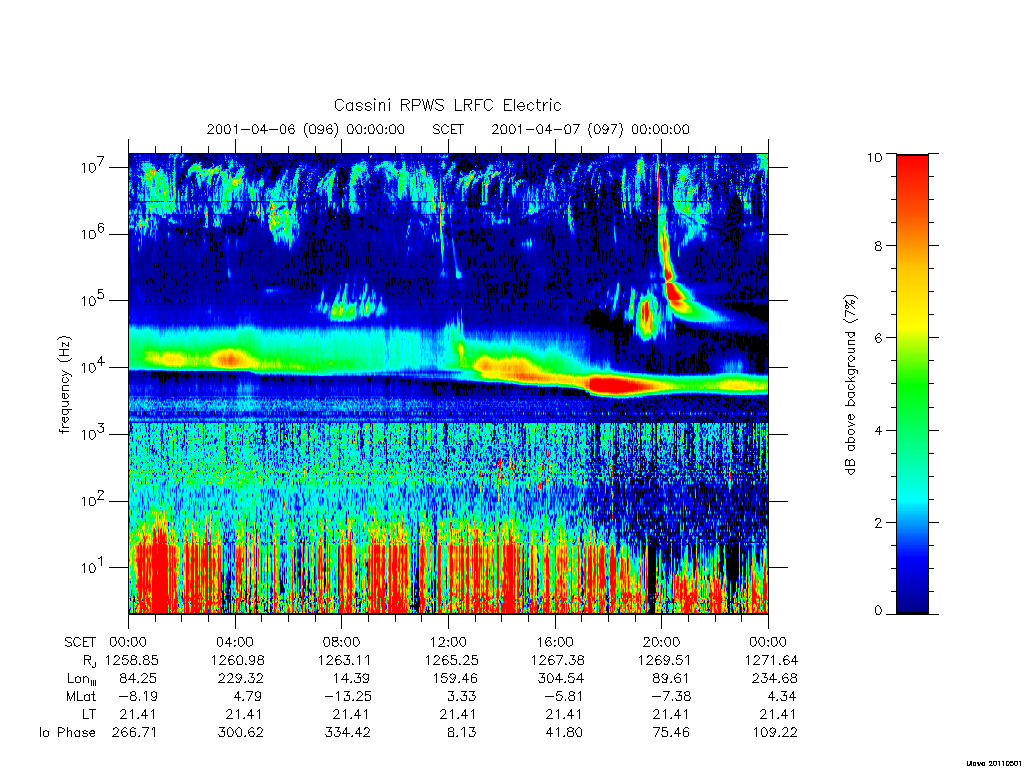Click the SCET time label 16:00
1024x768 pixels.
(x=555, y=642)
